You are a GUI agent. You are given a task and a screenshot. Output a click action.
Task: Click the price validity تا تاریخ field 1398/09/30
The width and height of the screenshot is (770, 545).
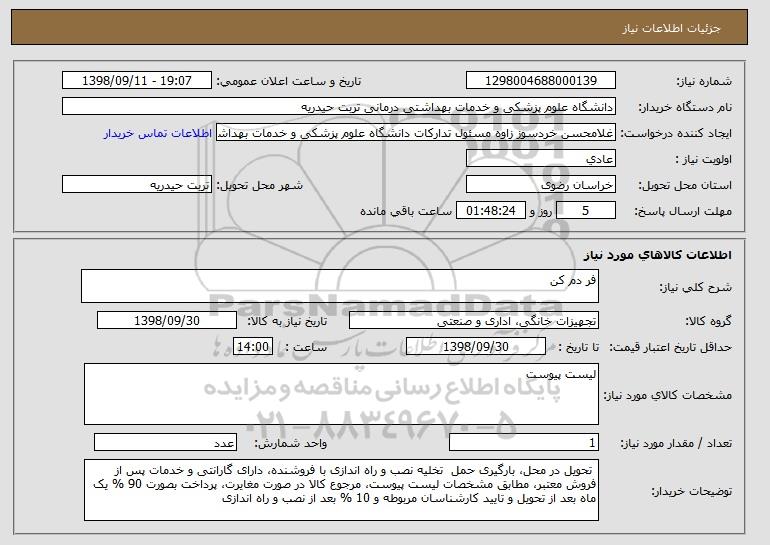pos(476,347)
